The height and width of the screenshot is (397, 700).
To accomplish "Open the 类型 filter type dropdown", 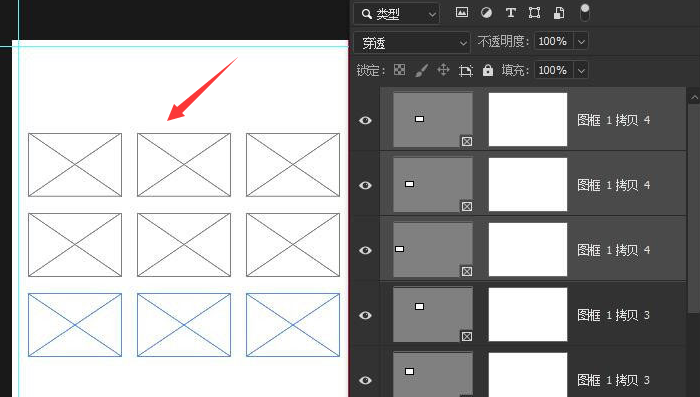I will (396, 14).
